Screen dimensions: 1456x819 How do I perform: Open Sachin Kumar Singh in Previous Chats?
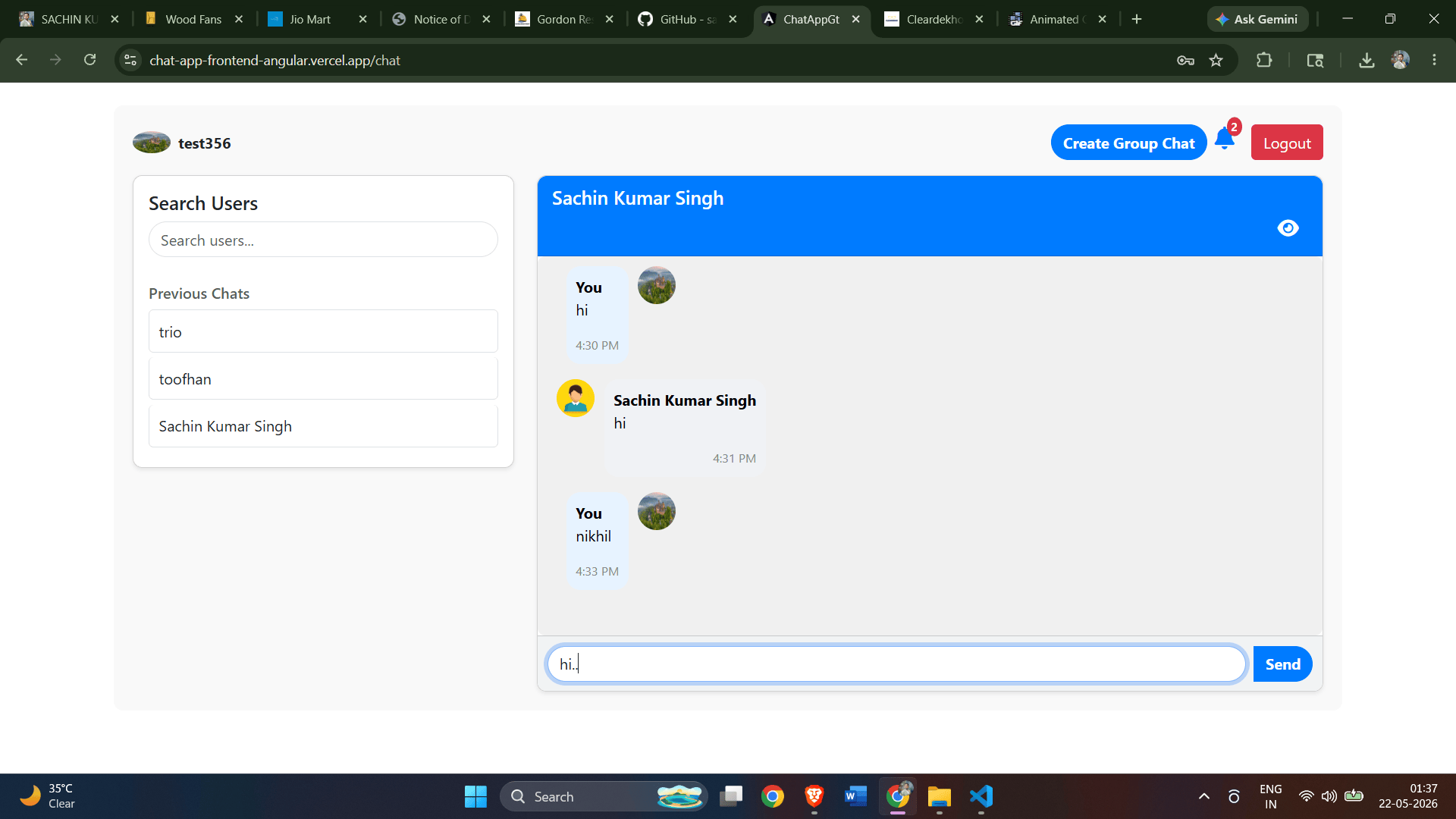(323, 425)
